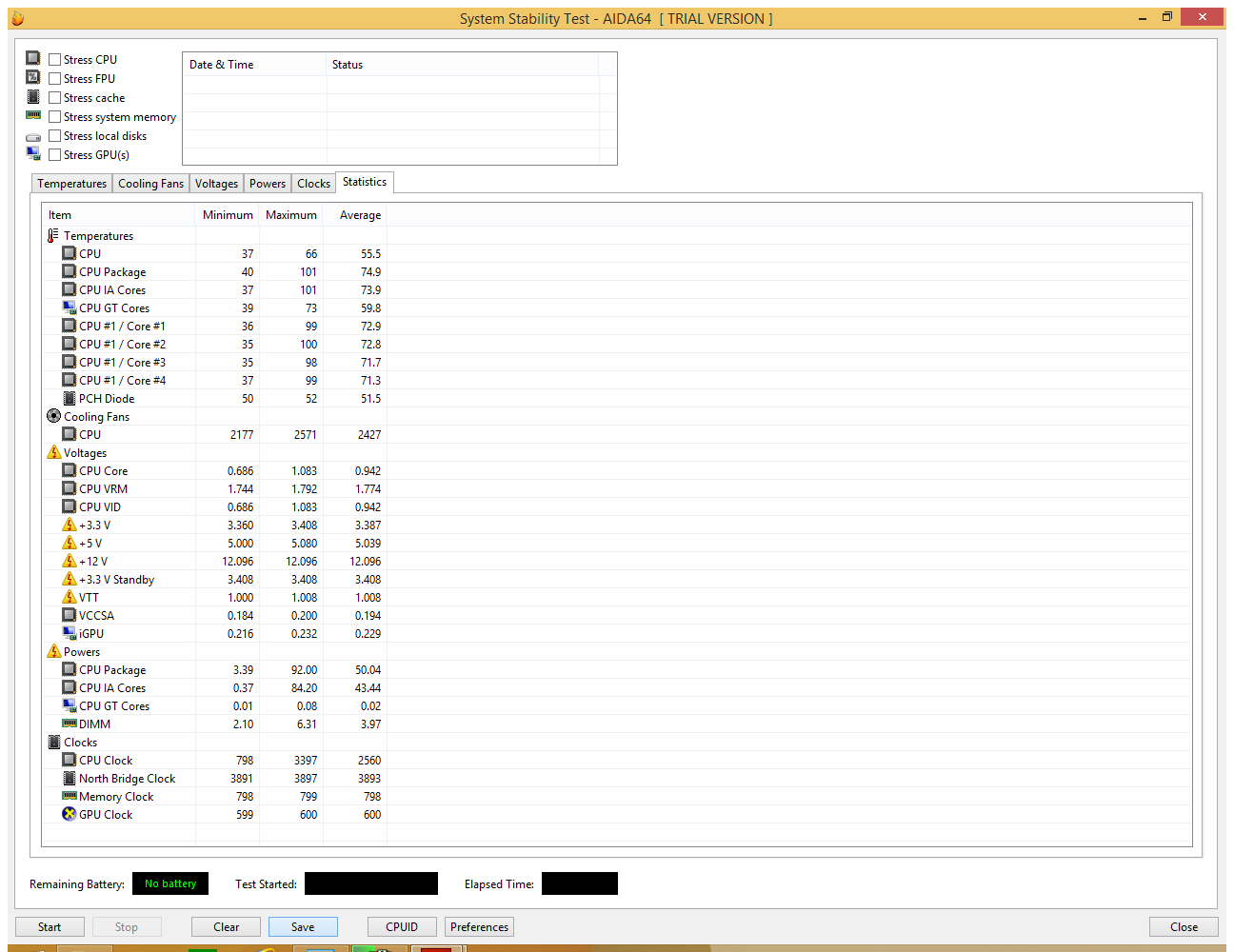Click the warning icon of Voltages group

(x=53, y=452)
